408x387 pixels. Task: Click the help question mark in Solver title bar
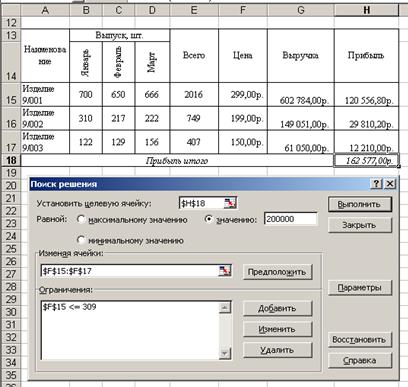[x=377, y=184]
